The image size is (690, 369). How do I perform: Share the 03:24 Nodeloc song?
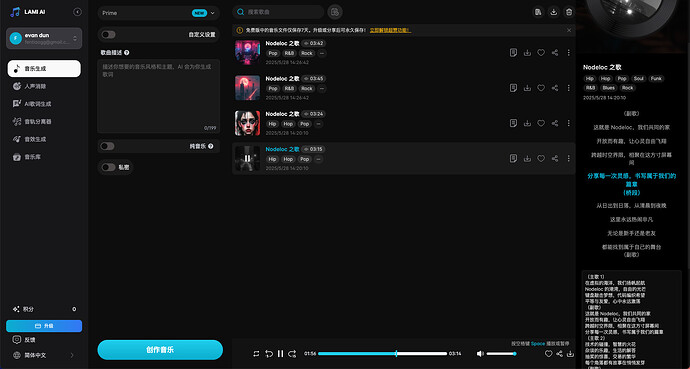(555, 123)
